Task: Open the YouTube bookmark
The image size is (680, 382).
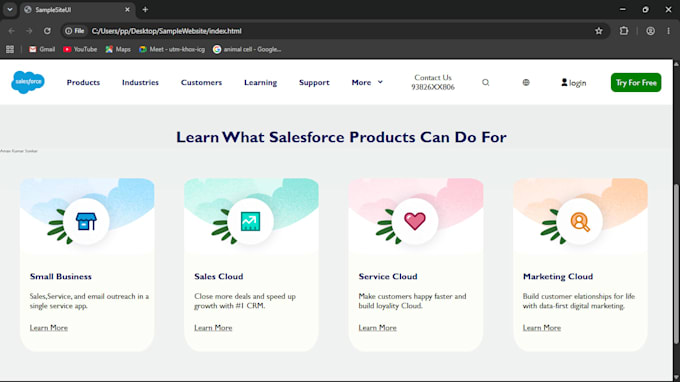Action: [x=80, y=49]
